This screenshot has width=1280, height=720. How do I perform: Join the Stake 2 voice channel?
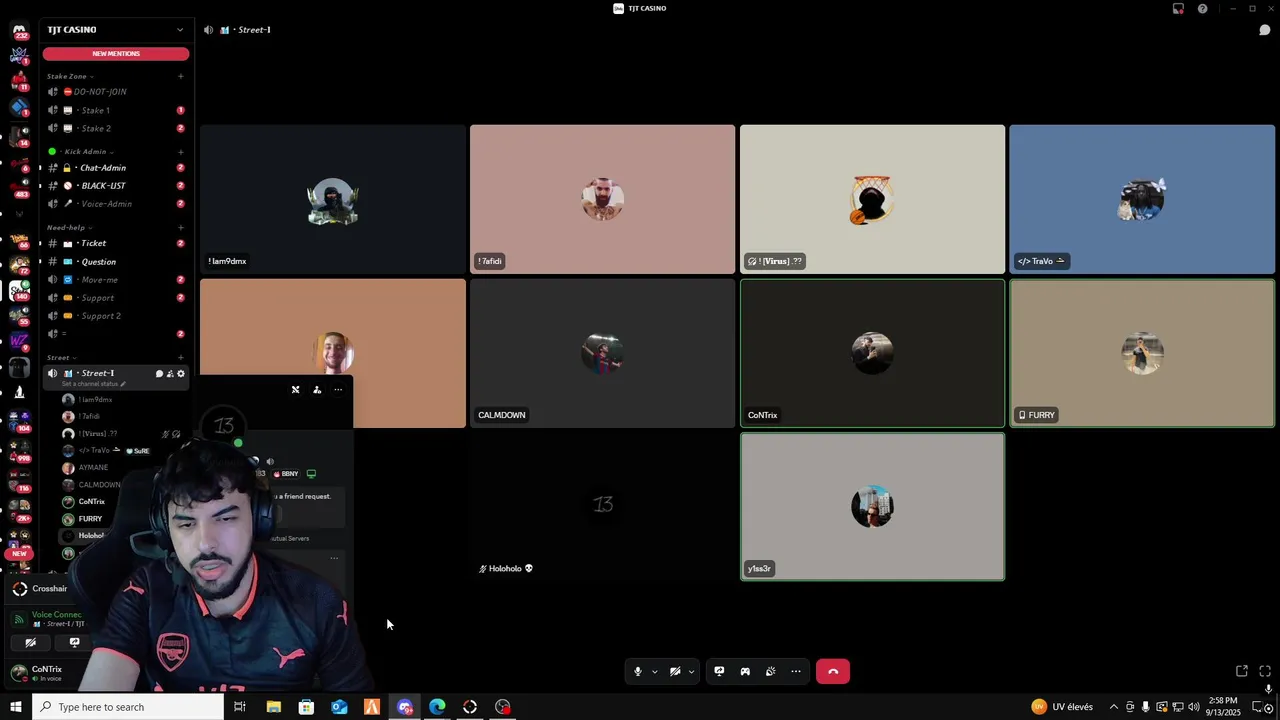coord(116,128)
